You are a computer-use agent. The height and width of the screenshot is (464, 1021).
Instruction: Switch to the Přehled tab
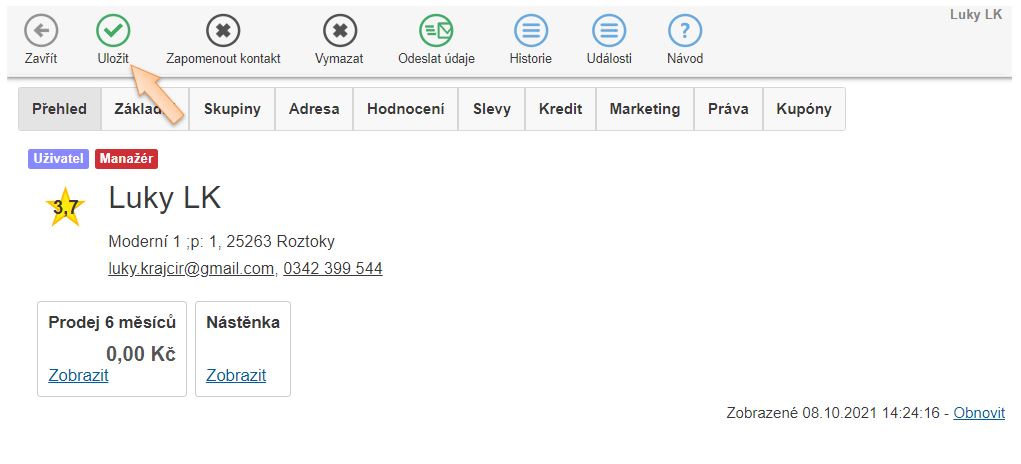pyautogui.click(x=60, y=109)
